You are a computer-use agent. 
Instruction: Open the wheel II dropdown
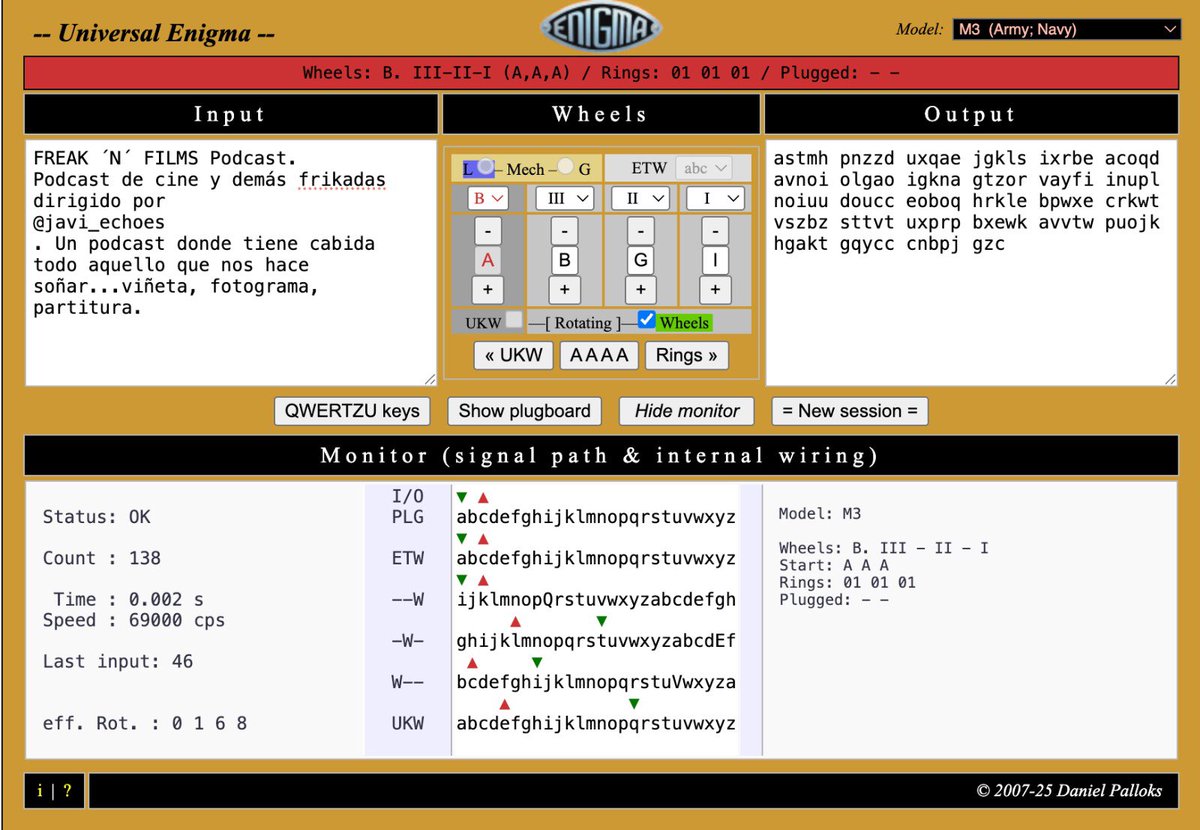click(x=640, y=198)
